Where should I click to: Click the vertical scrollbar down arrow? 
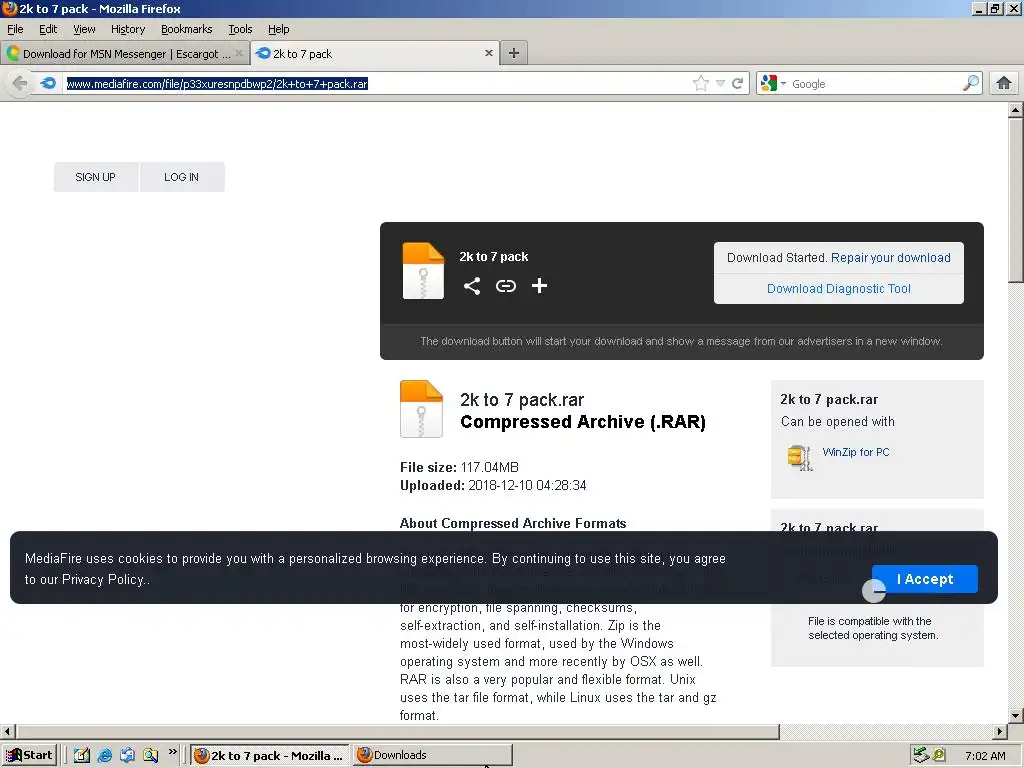pyautogui.click(x=1015, y=716)
